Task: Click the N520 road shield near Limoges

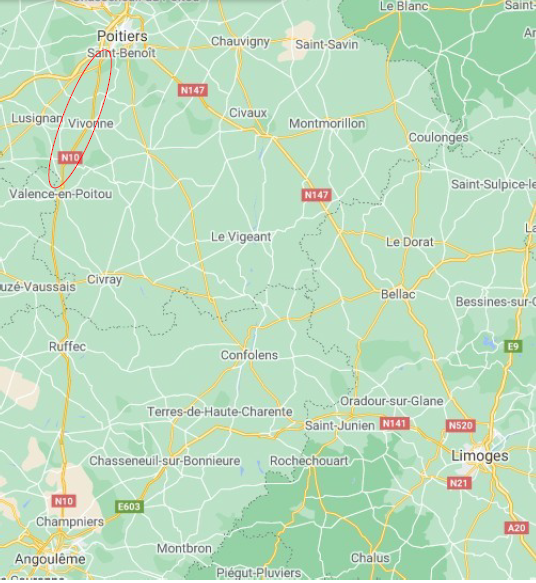Action: pyautogui.click(x=461, y=425)
